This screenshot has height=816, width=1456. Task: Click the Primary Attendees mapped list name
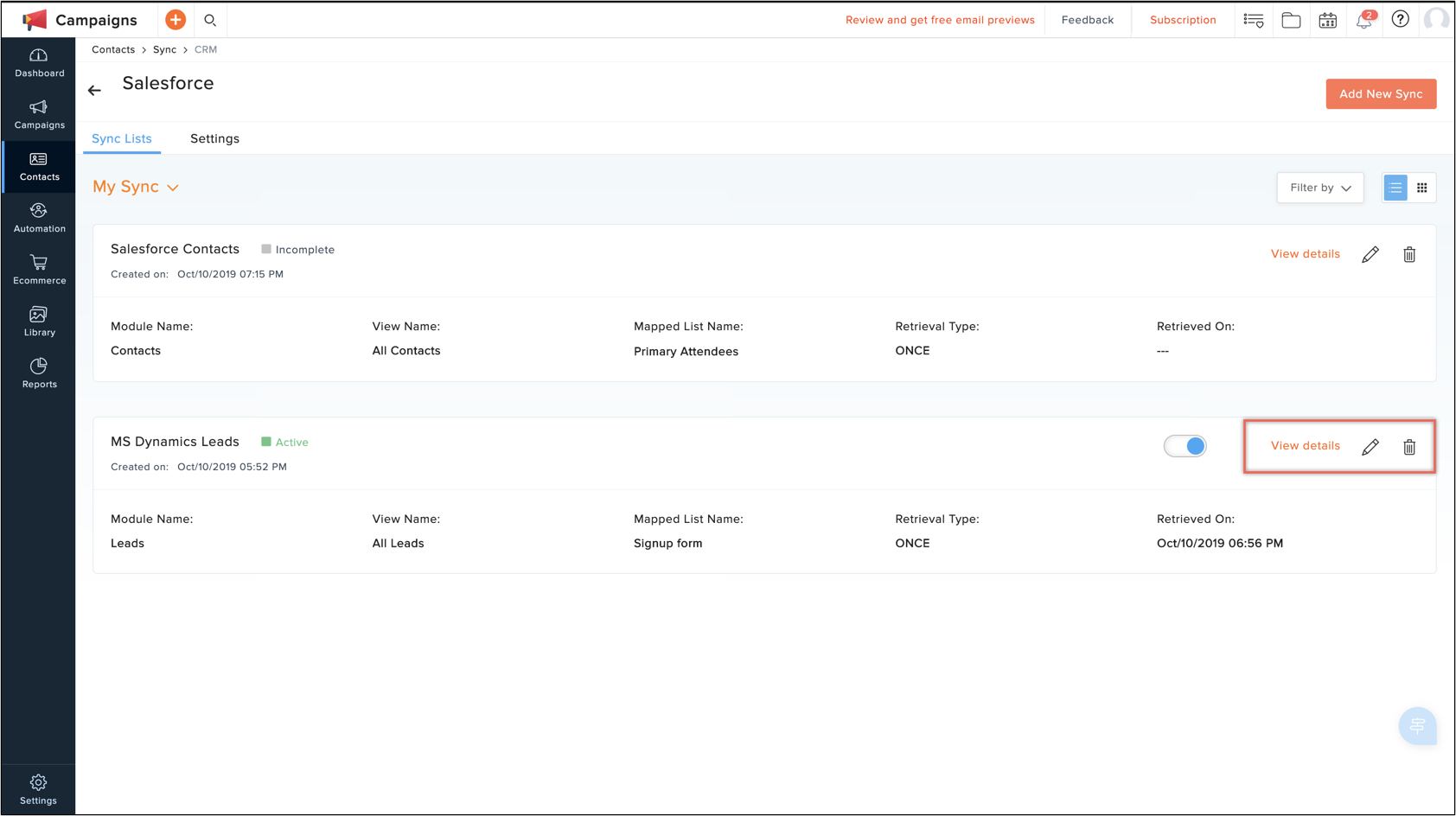[x=686, y=352]
